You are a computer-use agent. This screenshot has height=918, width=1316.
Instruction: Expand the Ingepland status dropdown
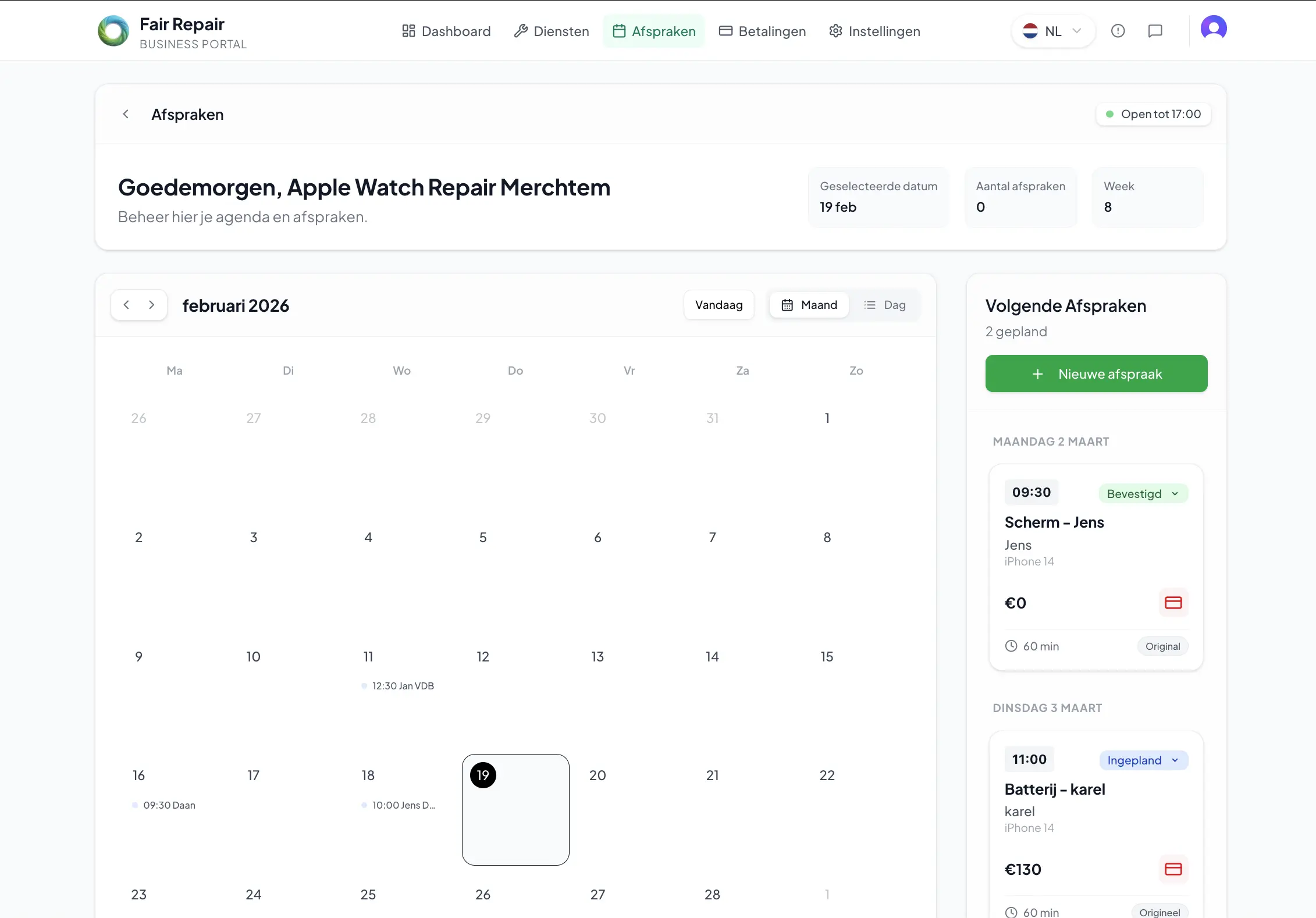point(1143,760)
